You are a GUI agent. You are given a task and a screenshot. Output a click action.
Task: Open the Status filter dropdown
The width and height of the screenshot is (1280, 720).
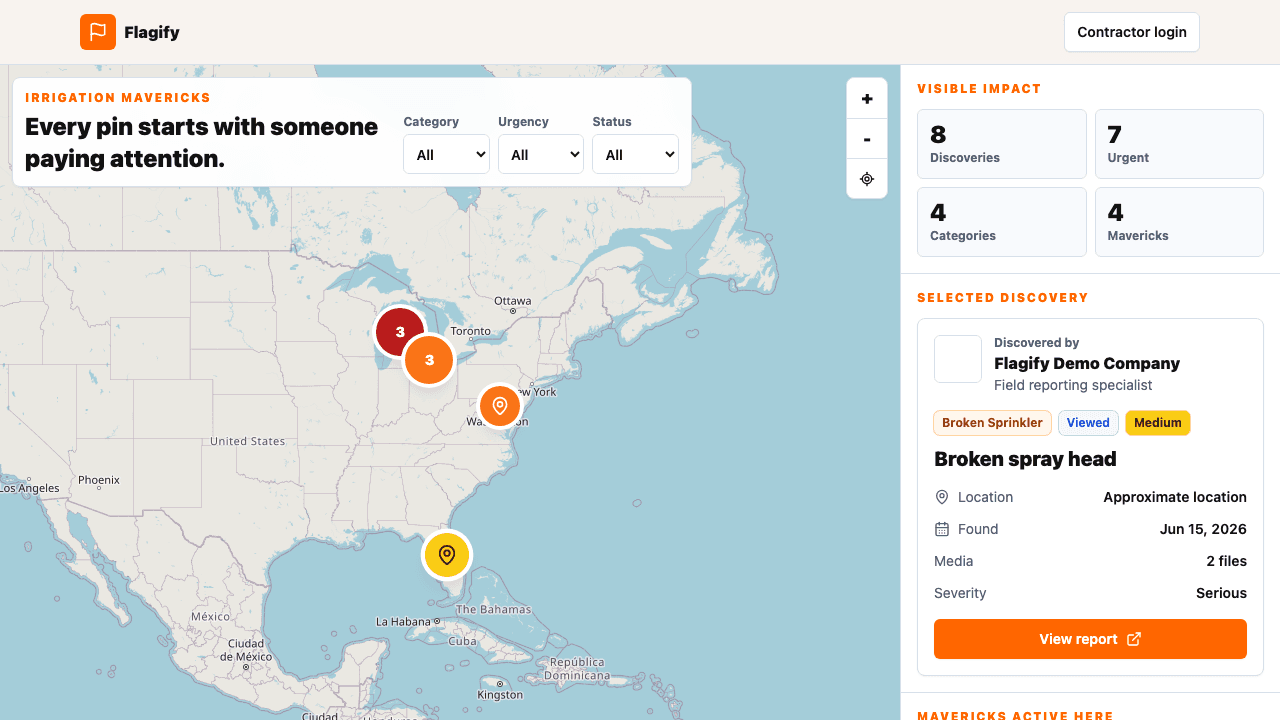pos(635,154)
